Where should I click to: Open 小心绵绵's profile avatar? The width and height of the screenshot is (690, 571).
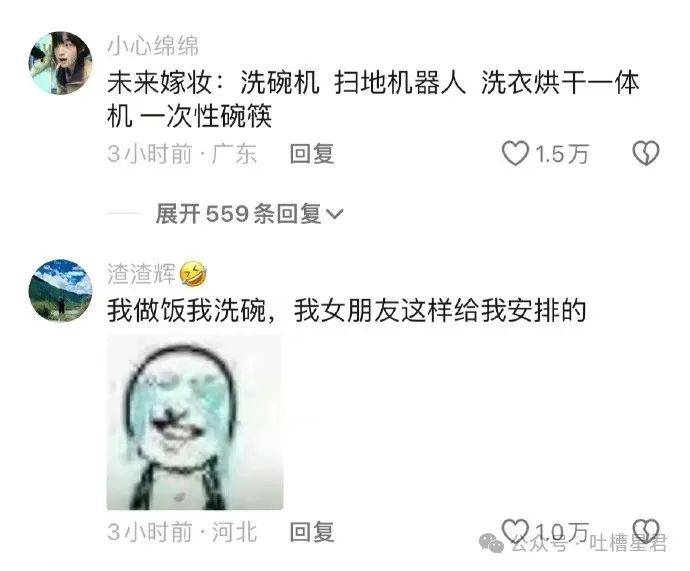[x=60, y=63]
